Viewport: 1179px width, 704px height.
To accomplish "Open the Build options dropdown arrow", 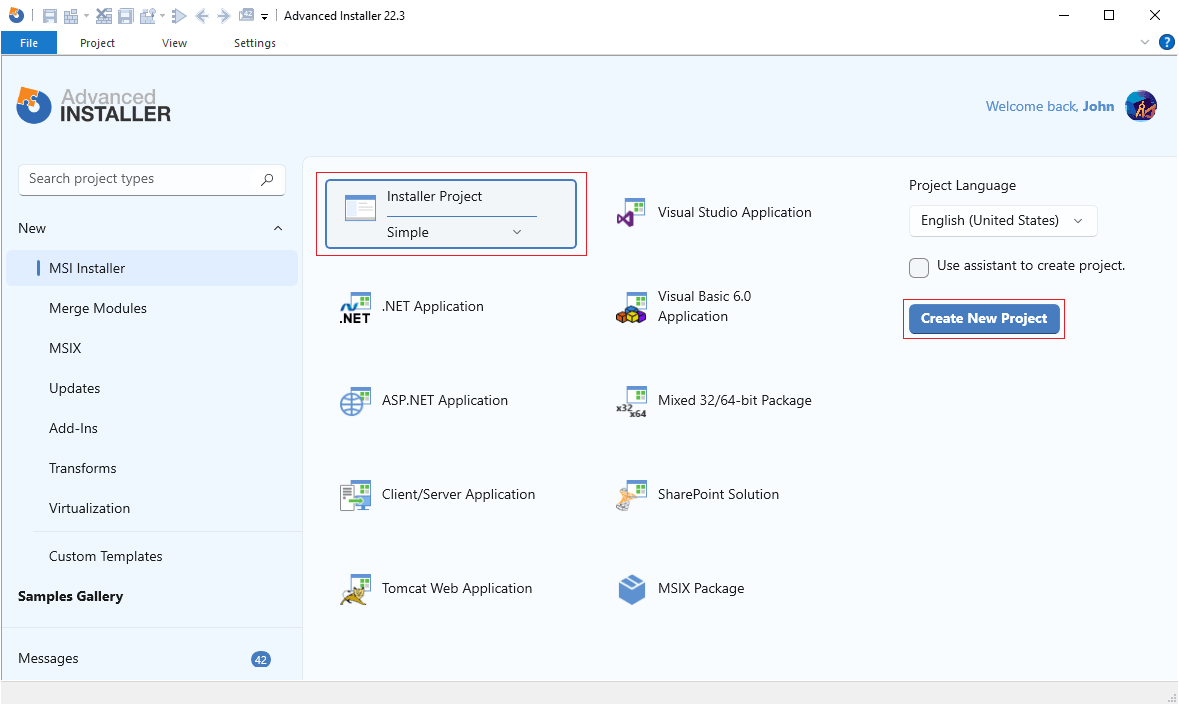I will tap(86, 15).
